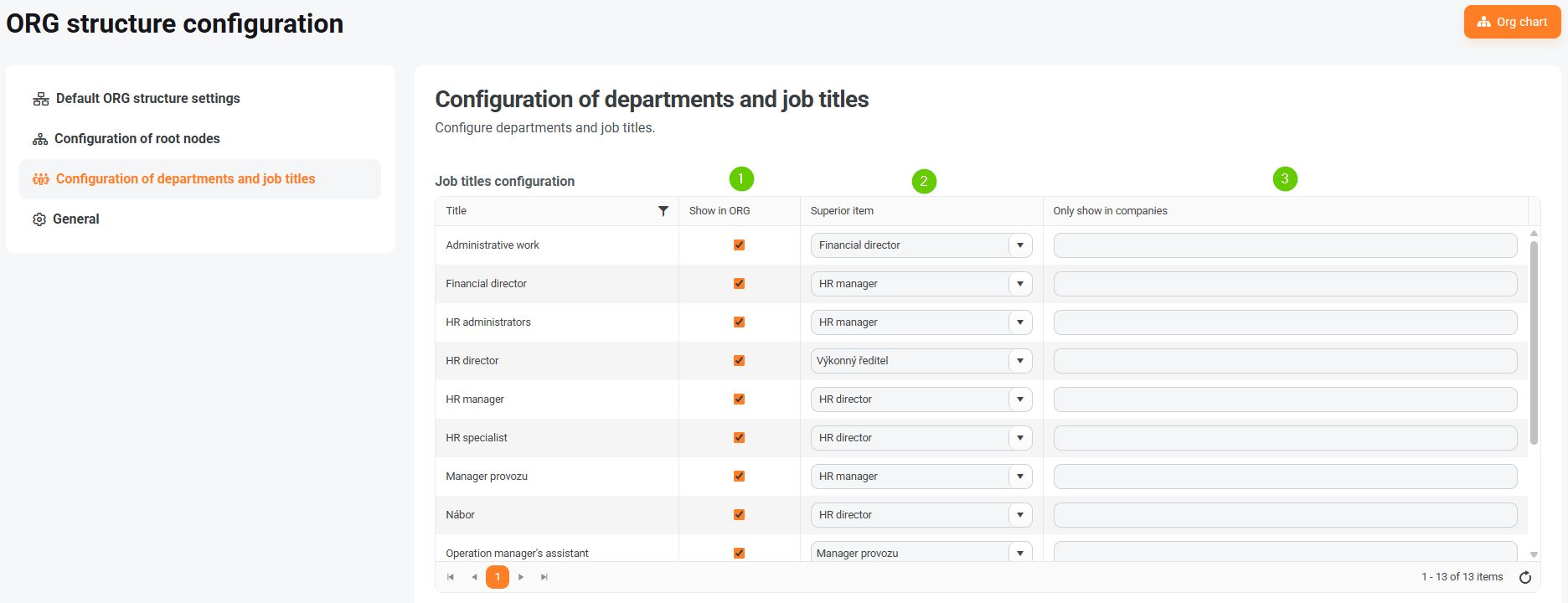Go to the last page arrow icon
This screenshot has width=1568, height=603.
(544, 577)
